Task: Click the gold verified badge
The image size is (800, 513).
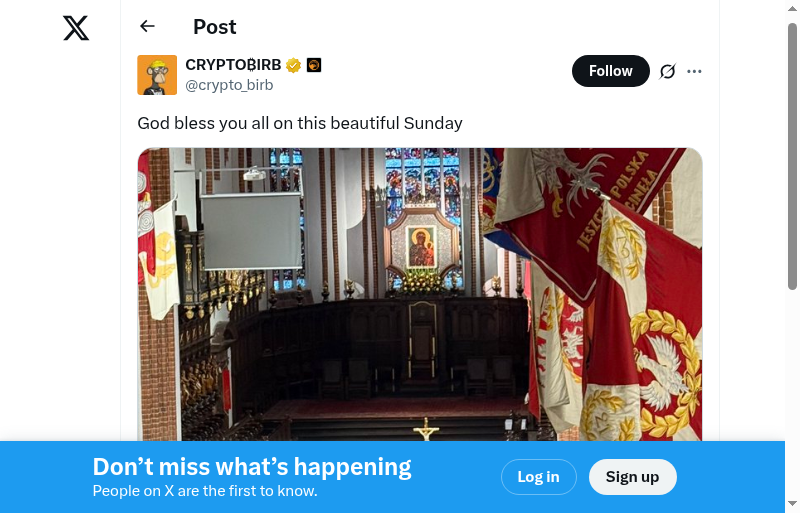Action: click(294, 66)
